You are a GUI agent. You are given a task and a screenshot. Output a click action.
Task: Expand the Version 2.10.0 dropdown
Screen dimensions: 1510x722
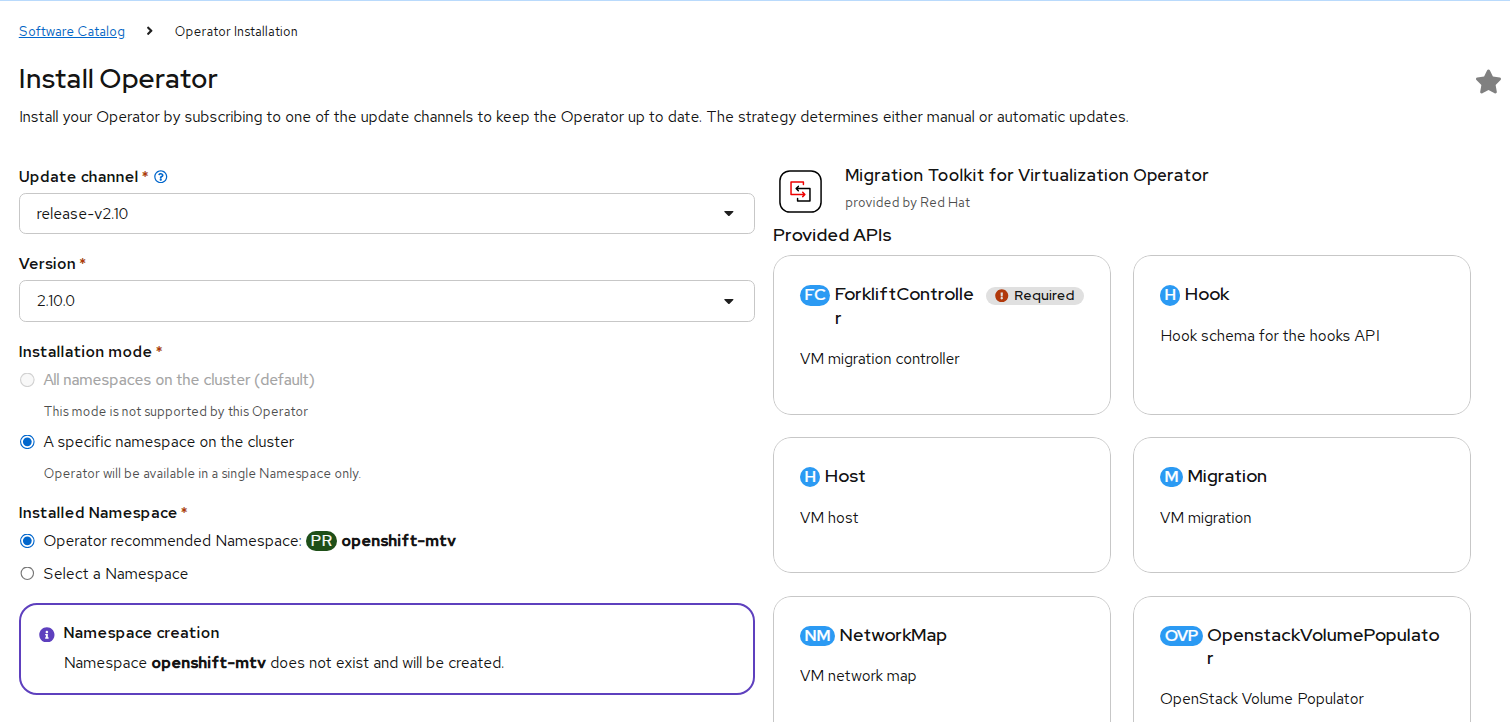click(x=386, y=301)
